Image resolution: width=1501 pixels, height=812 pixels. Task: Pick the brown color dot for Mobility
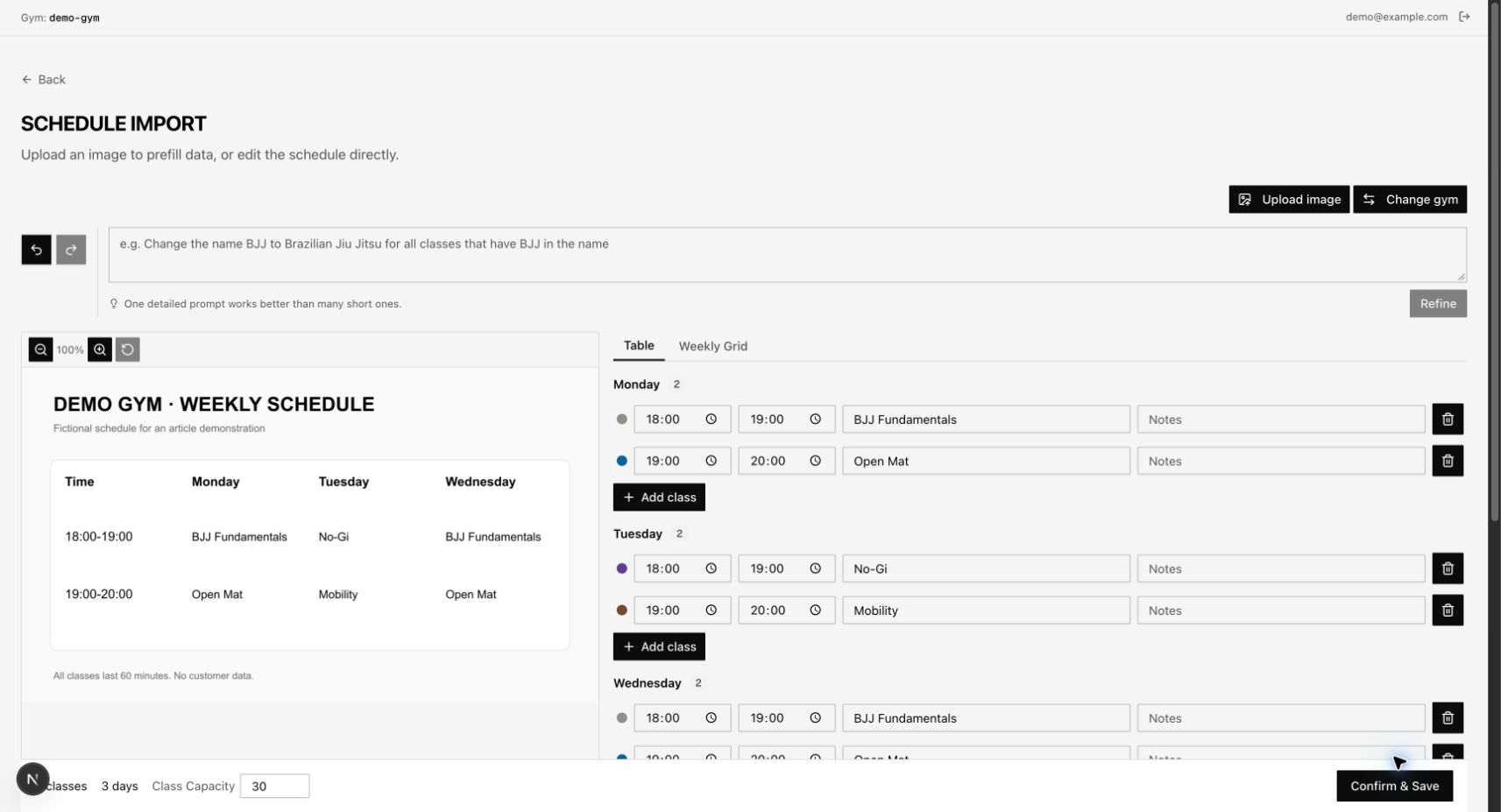click(622, 611)
